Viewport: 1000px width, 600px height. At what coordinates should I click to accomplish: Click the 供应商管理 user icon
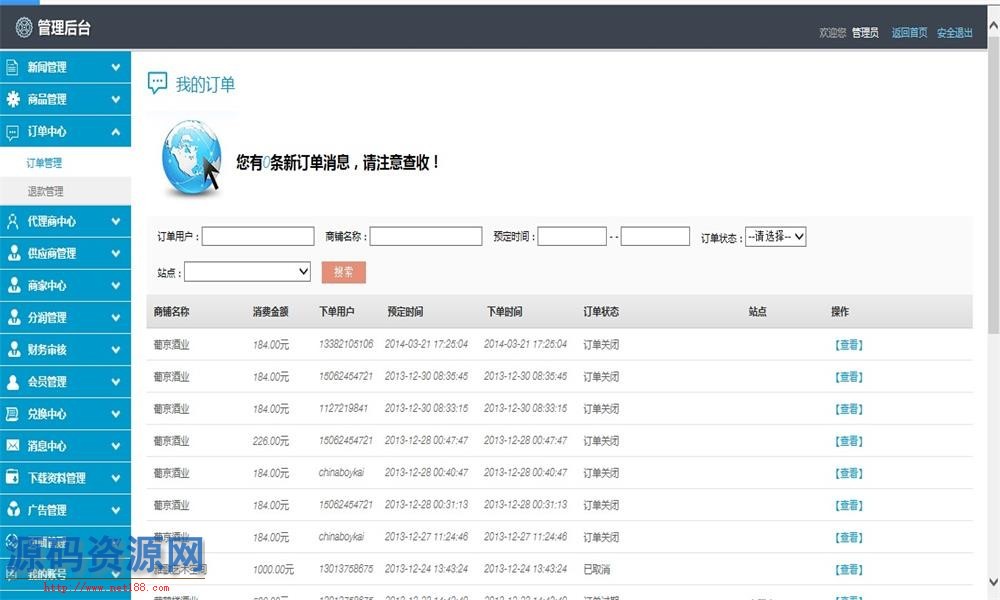click(14, 253)
